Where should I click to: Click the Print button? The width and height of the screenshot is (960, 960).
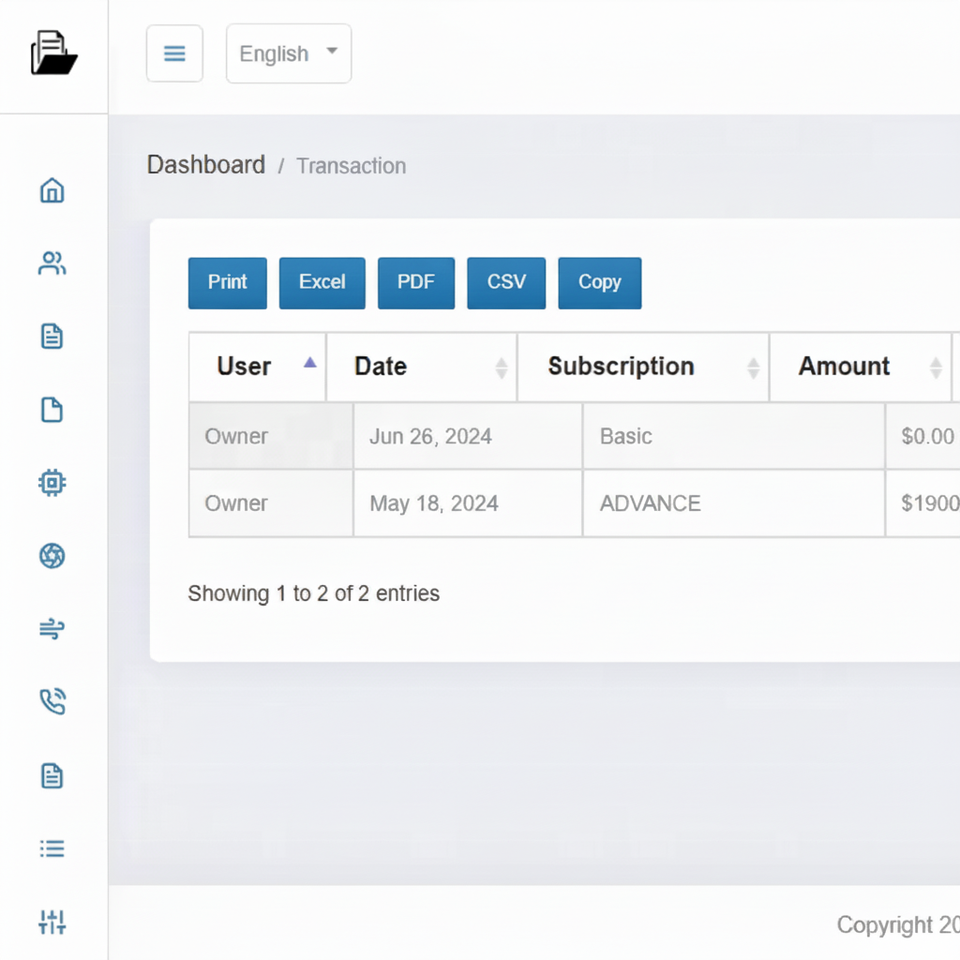pos(227,283)
